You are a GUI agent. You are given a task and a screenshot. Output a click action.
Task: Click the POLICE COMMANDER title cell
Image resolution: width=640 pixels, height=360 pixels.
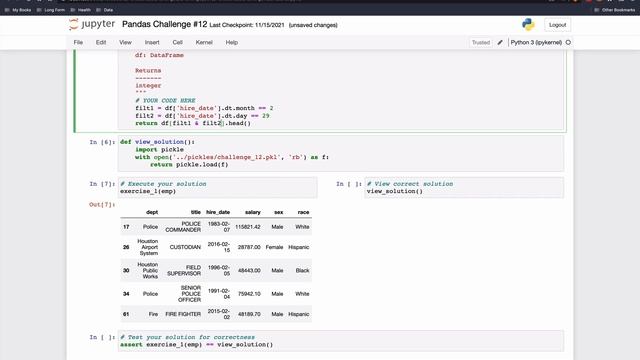click(x=183, y=227)
